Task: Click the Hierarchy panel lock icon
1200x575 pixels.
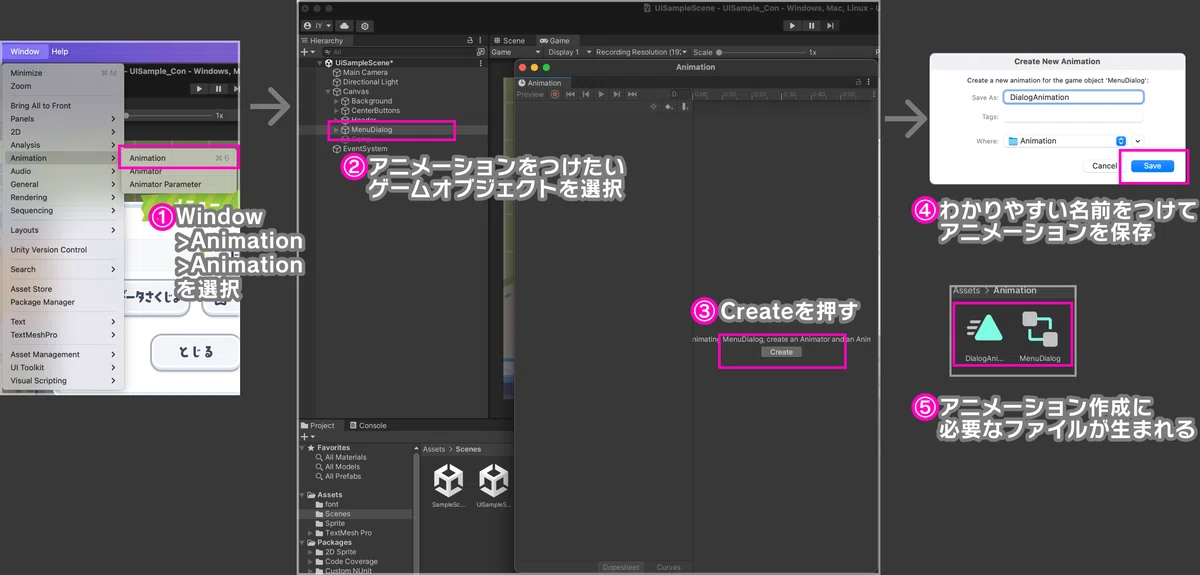Action: pos(470,41)
